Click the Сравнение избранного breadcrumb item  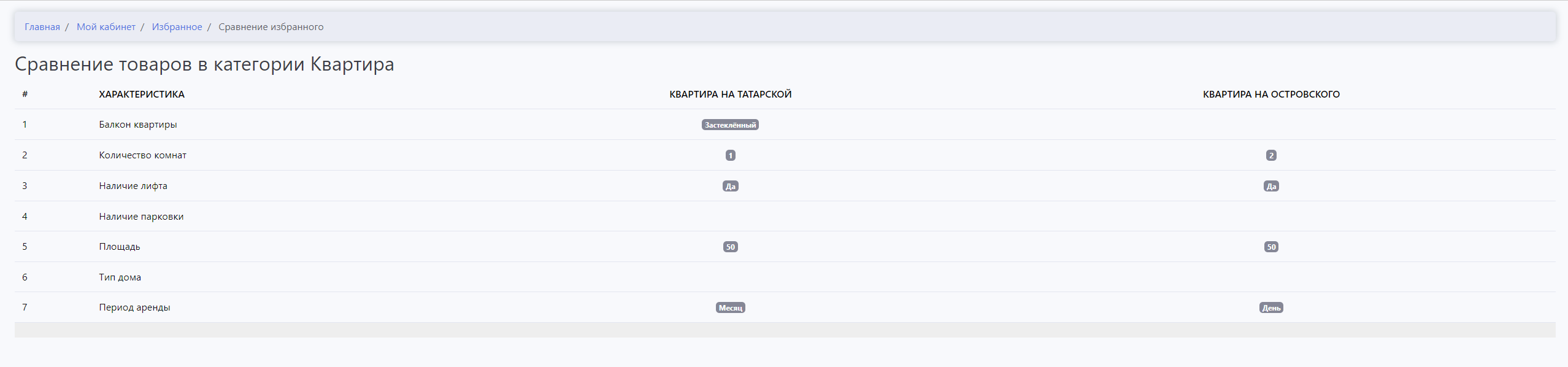pos(271,27)
